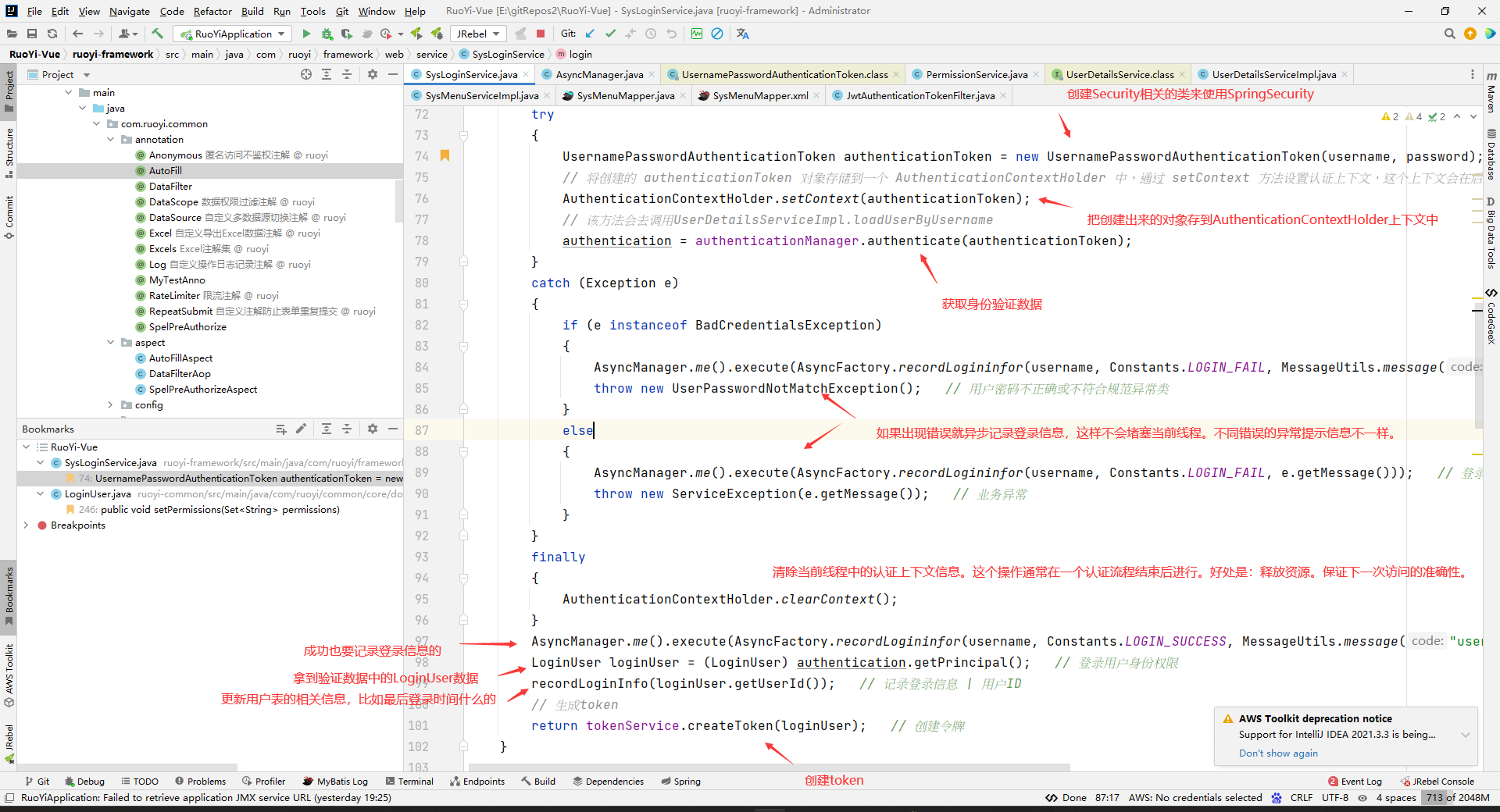This screenshot has width=1500, height=812.
Task: Rollback changes with the undo arrow
Action: click(671, 34)
